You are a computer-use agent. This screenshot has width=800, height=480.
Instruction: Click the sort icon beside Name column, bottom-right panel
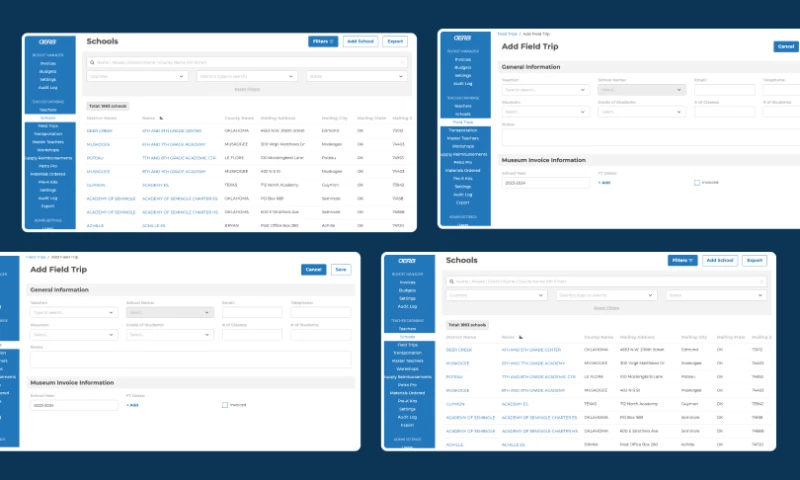tap(520, 338)
